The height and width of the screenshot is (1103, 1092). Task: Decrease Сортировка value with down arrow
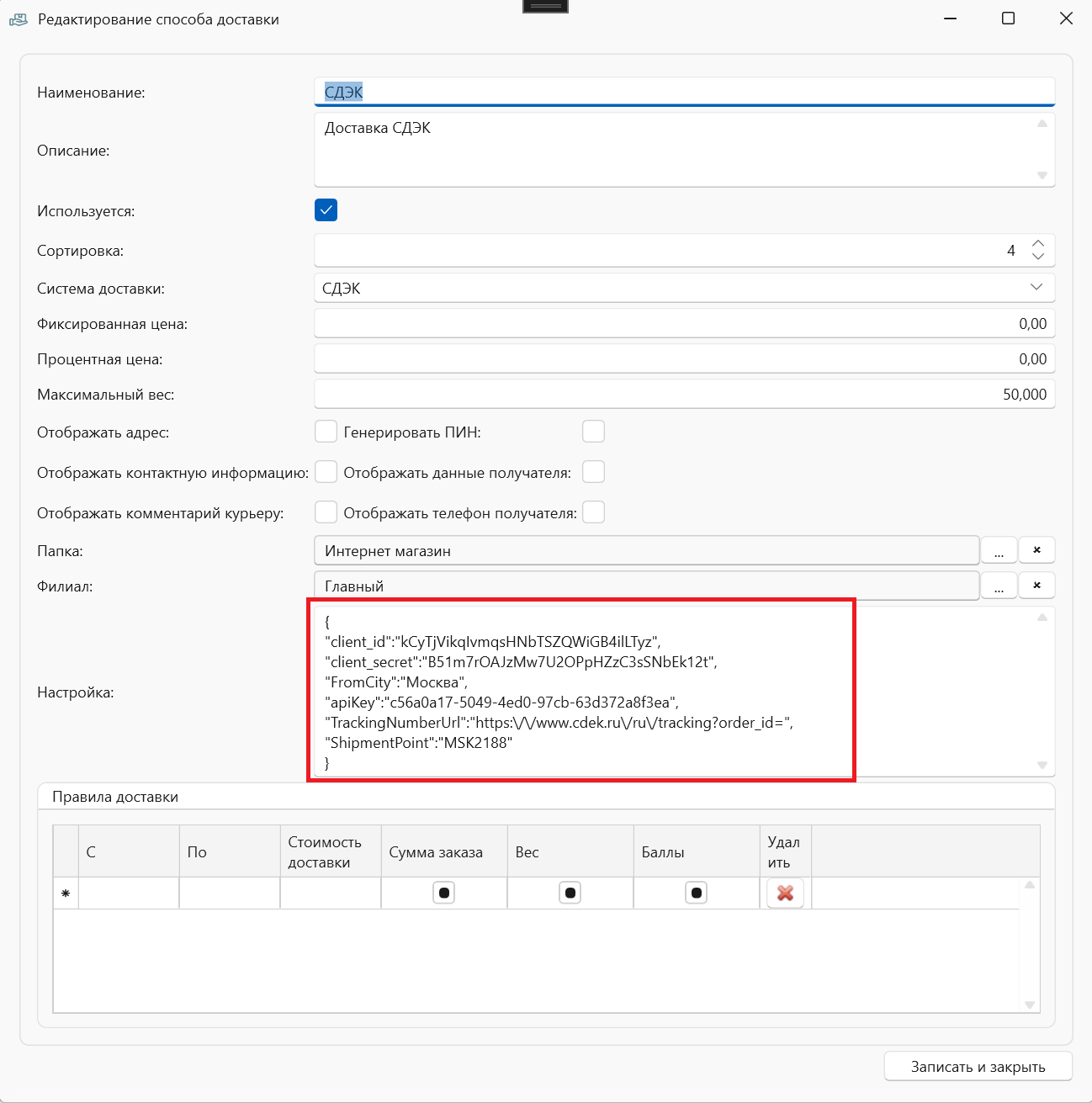1038,257
